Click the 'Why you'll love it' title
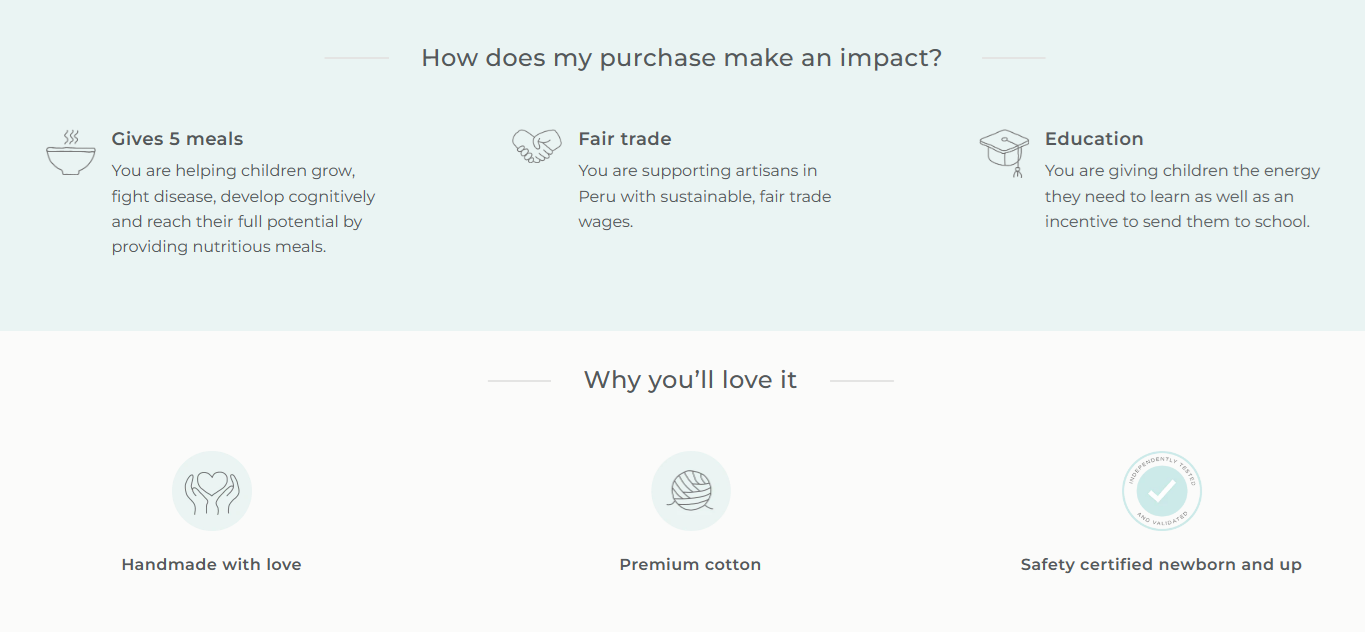 [x=690, y=380]
